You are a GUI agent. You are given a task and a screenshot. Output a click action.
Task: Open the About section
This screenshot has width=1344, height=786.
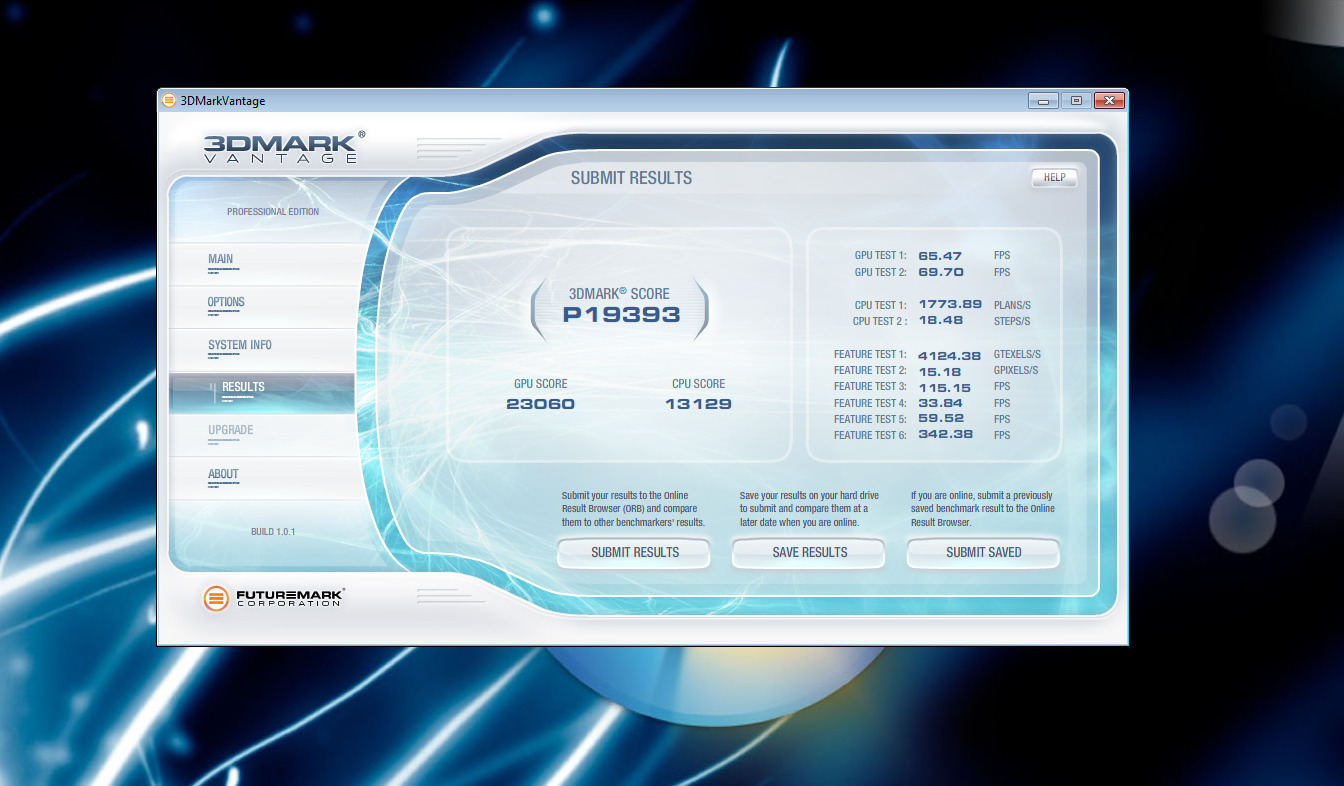(x=262, y=478)
